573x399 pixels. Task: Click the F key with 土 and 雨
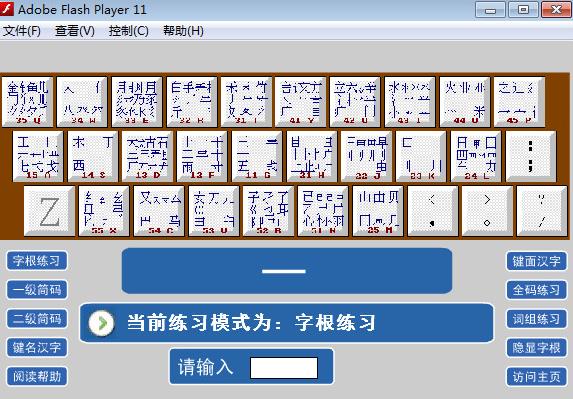tap(202, 156)
